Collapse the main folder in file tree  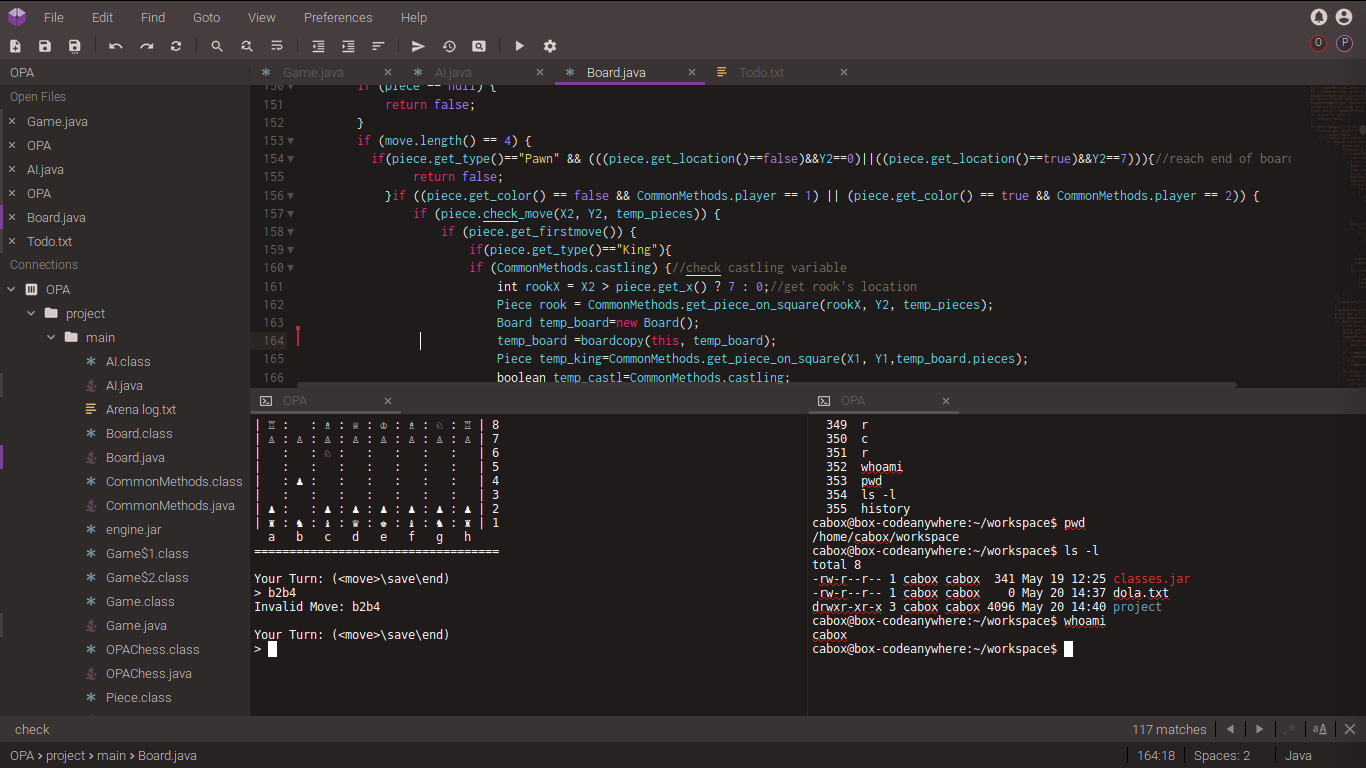(52, 337)
